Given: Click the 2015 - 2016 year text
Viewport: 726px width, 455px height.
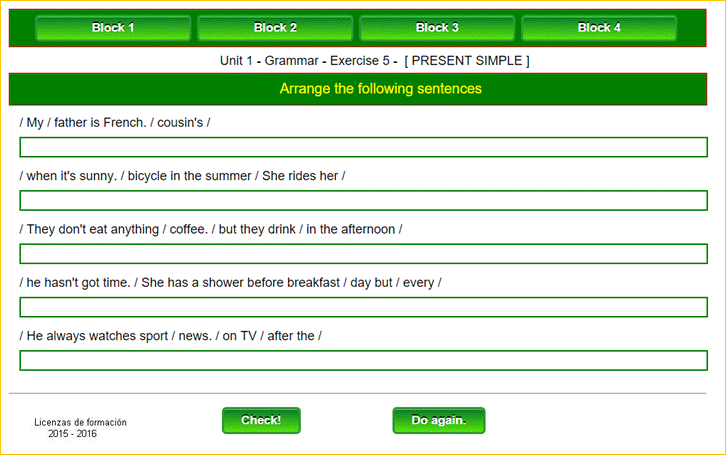Looking at the screenshot, I should (x=72, y=434).
